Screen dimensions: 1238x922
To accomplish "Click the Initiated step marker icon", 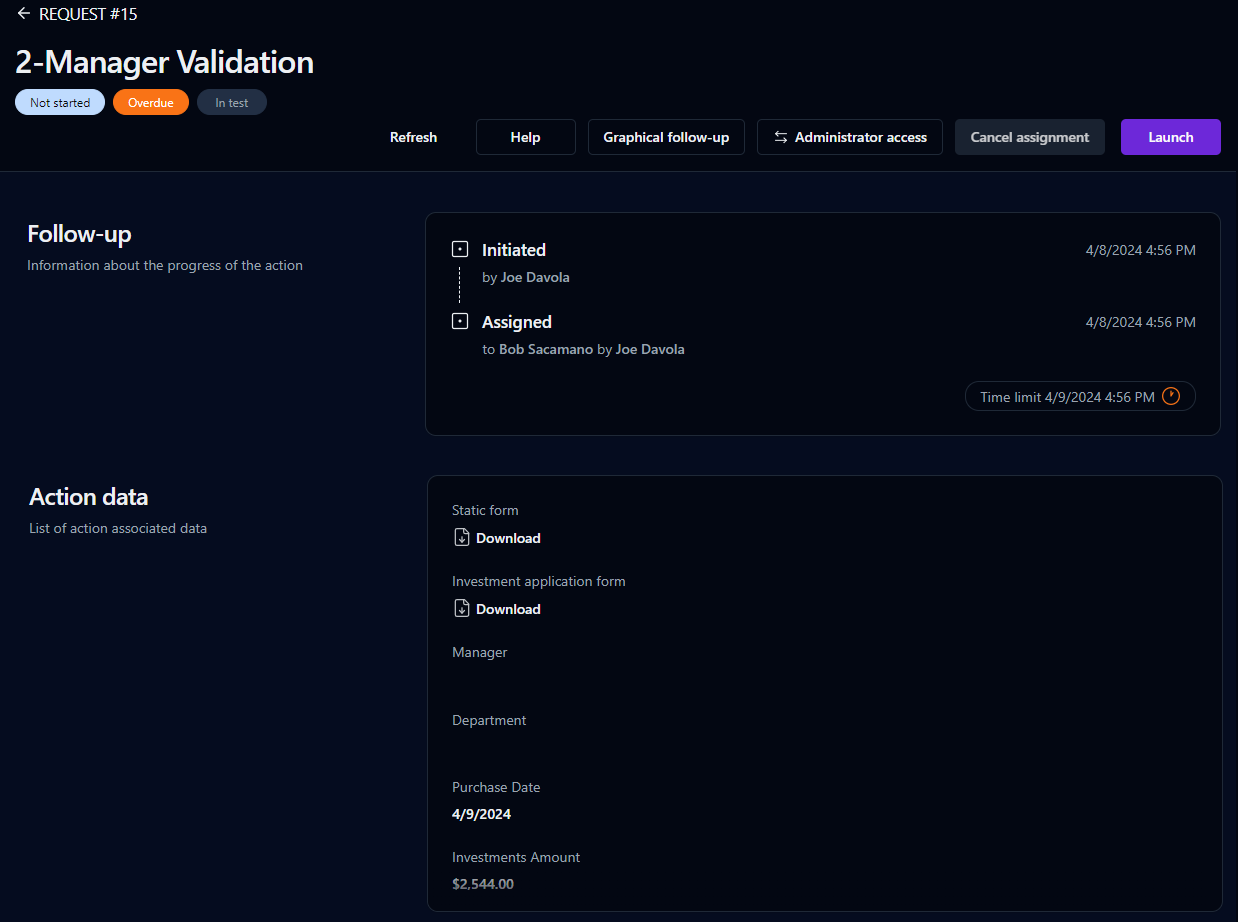I will pos(460,250).
